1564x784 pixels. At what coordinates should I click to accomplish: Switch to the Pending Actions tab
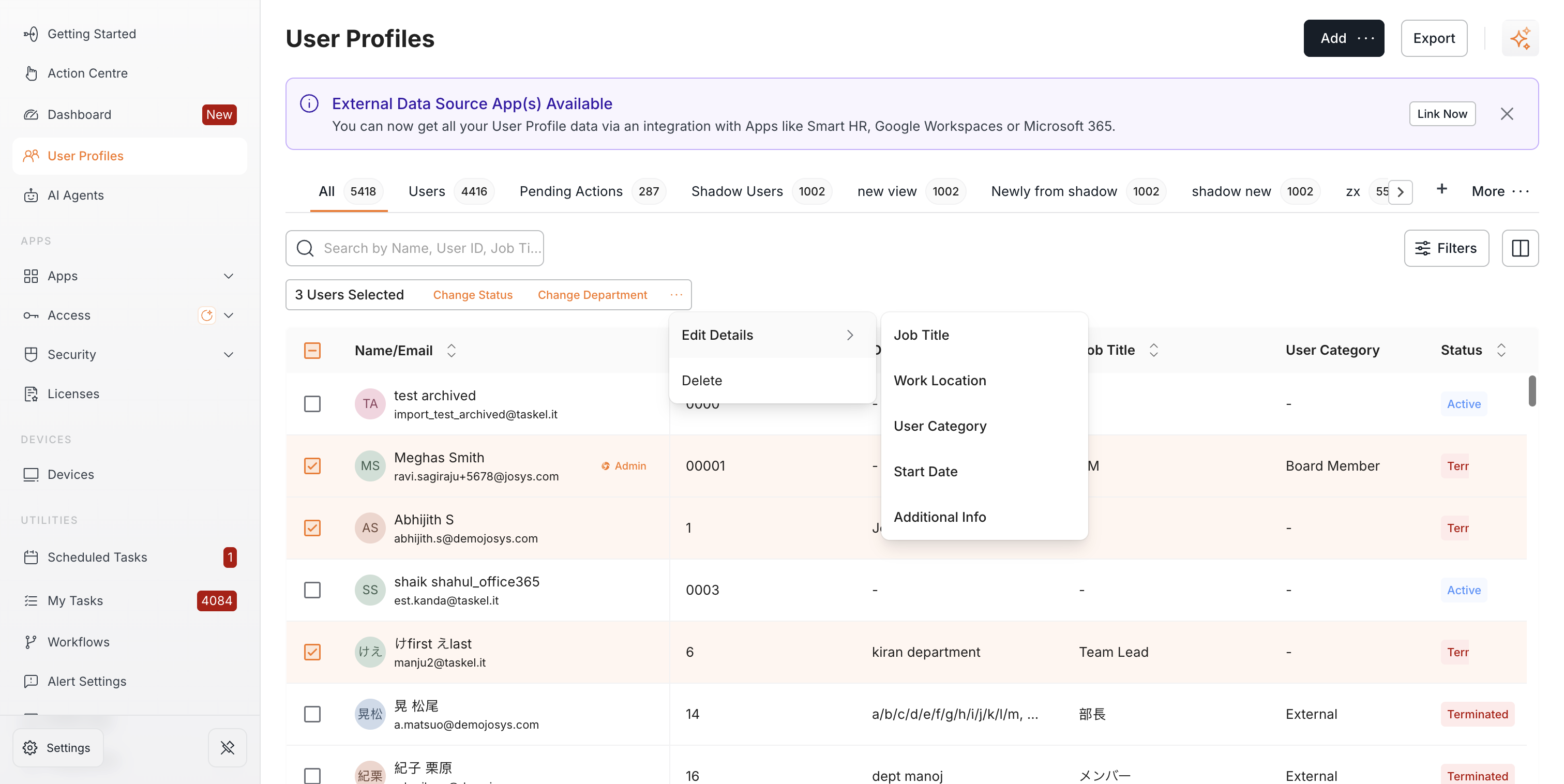tap(592, 191)
